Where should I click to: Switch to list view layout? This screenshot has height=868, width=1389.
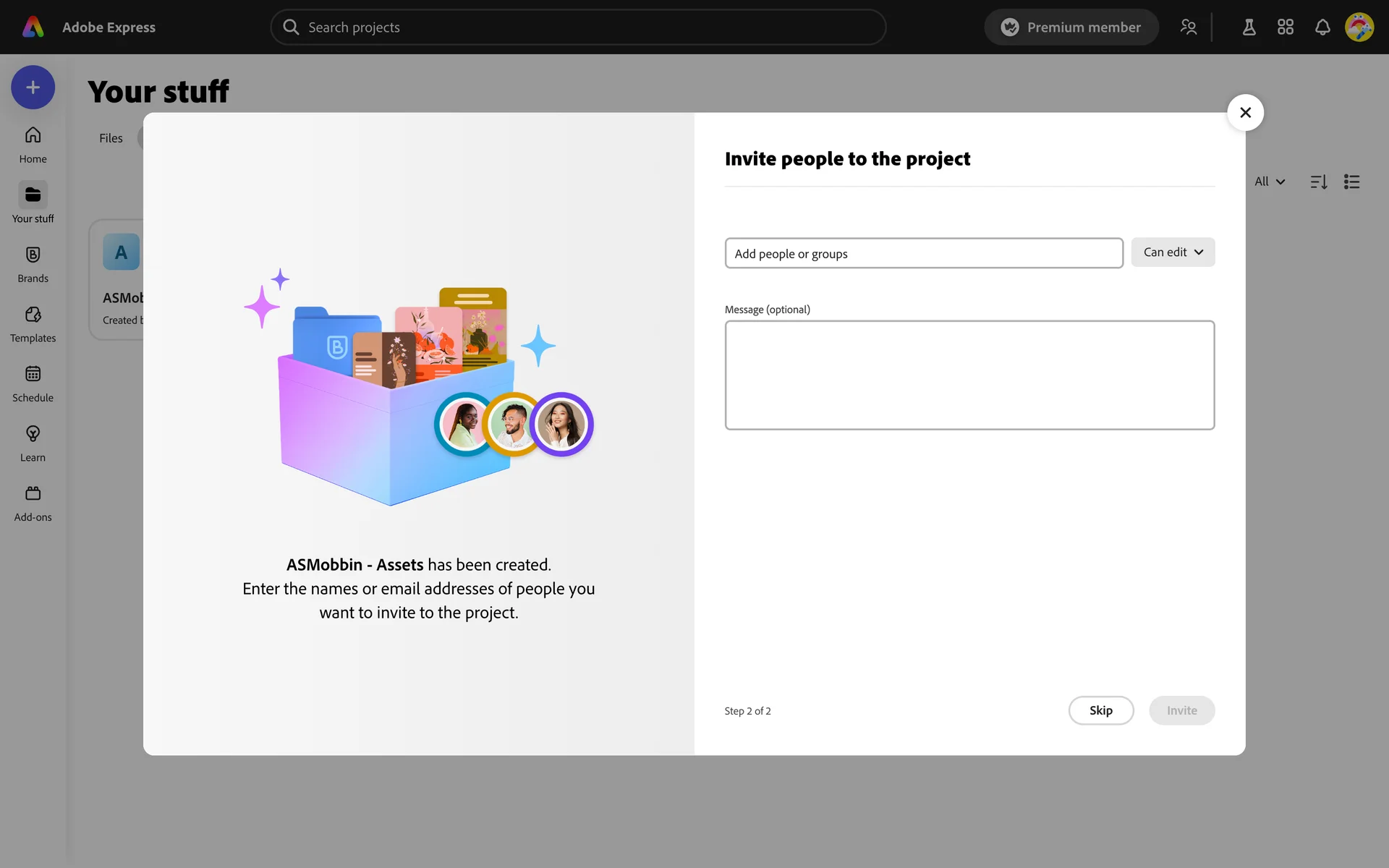[x=1351, y=182]
